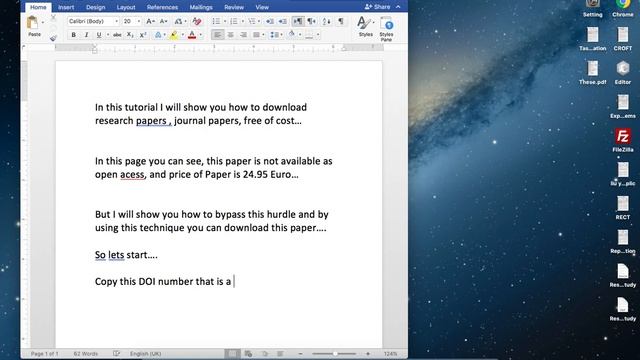Toggle bold formatting
Image resolution: width=640 pixels, height=360 pixels.
pos(73,35)
